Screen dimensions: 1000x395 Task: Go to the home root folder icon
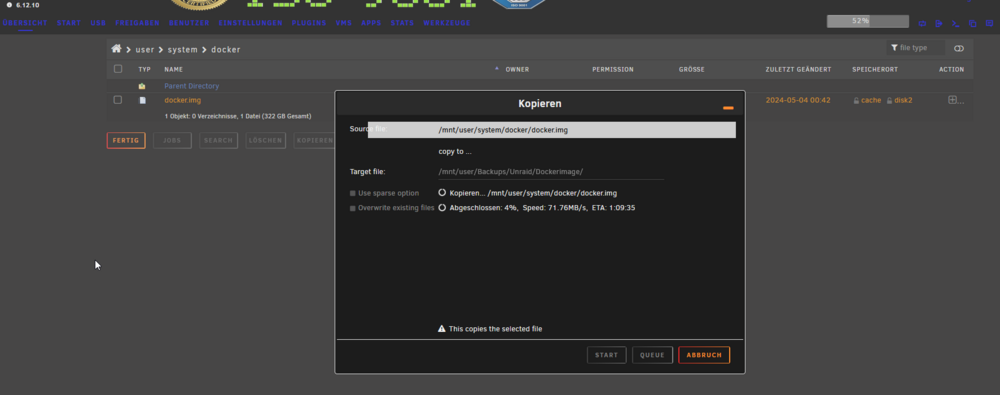tap(116, 48)
